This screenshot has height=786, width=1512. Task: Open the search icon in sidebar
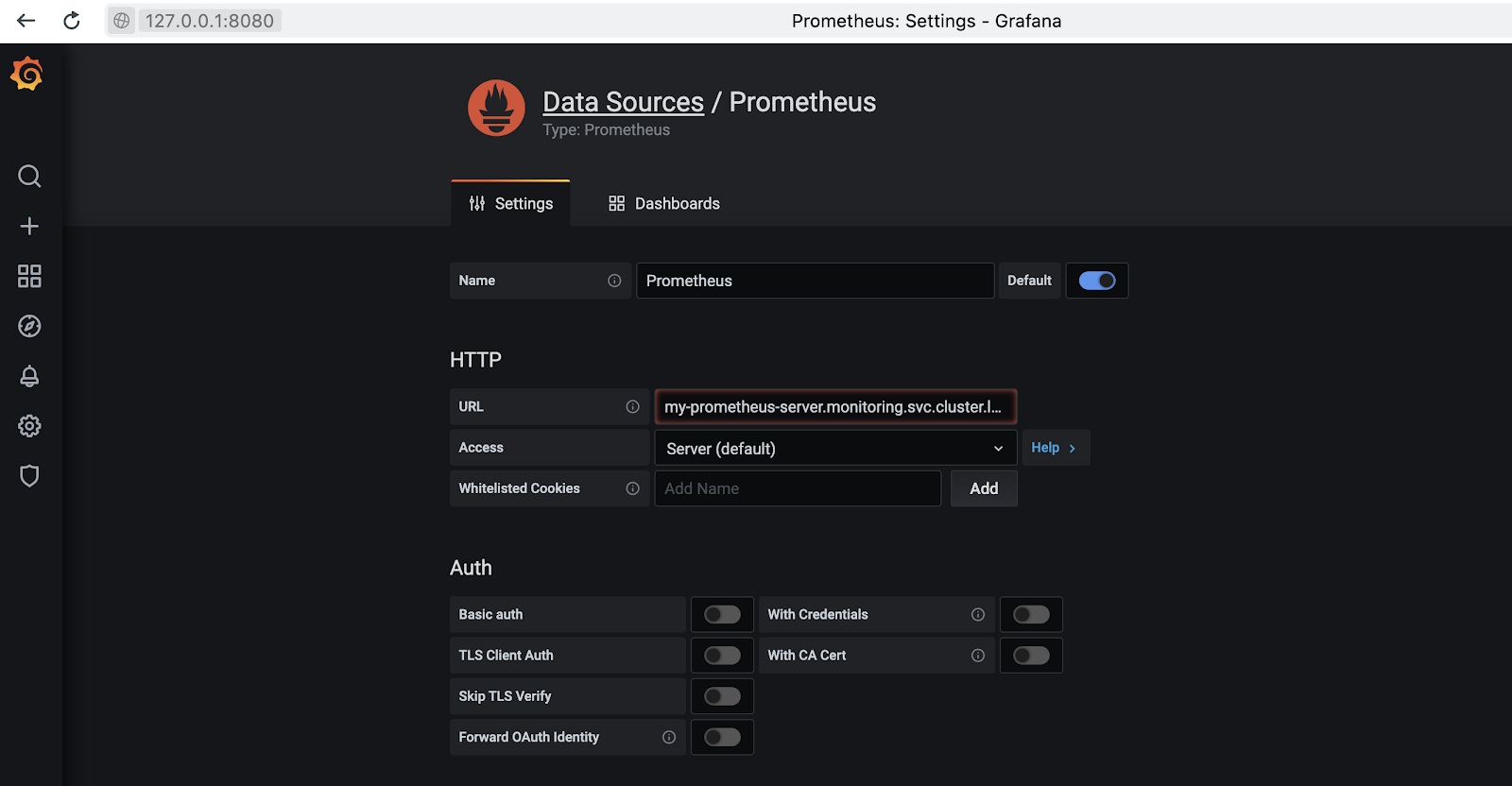pyautogui.click(x=29, y=176)
